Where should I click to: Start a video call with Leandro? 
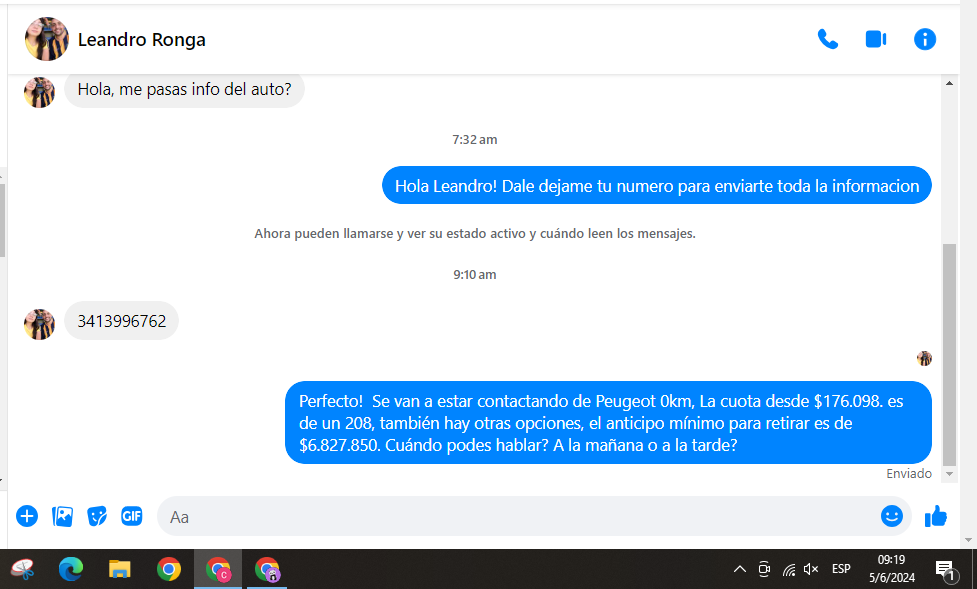point(876,39)
